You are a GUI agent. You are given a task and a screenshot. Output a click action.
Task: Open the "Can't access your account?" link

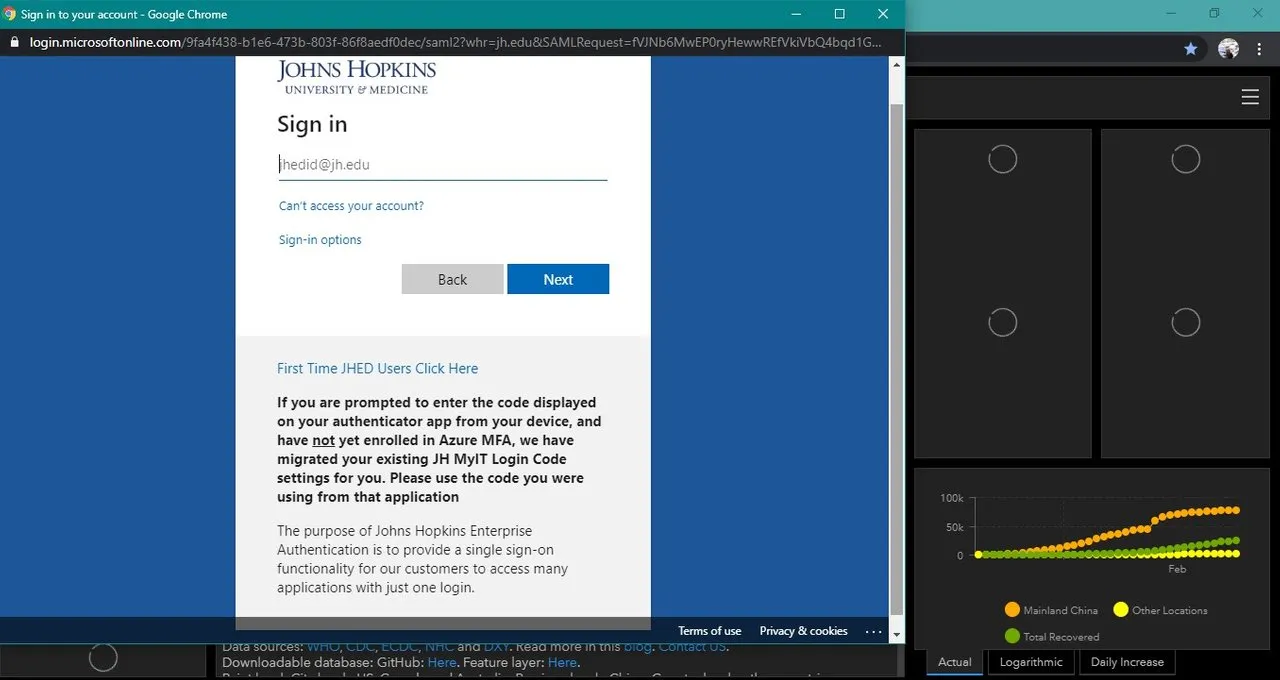[351, 206]
